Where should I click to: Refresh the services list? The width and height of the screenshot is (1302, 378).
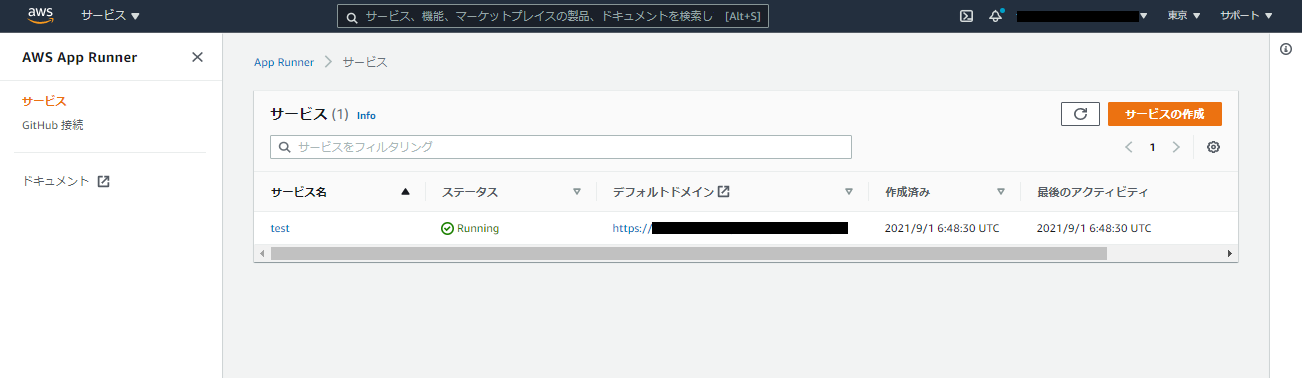tap(1080, 114)
